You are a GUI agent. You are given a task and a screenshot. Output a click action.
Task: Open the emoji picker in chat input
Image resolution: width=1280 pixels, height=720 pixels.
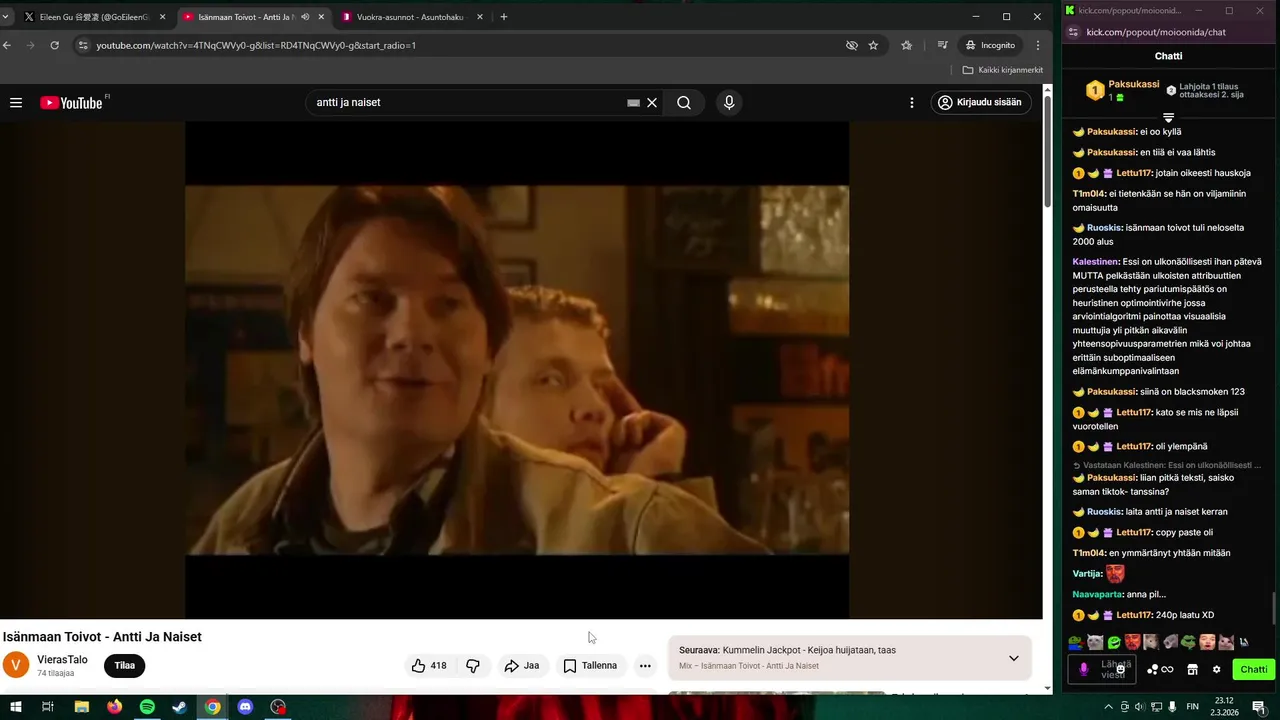[1121, 669]
